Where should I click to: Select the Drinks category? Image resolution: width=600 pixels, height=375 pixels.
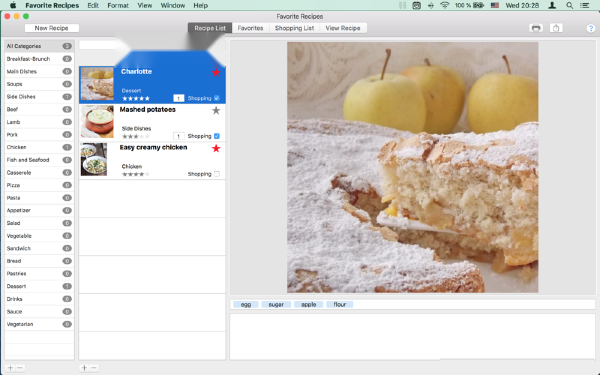click(x=39, y=299)
